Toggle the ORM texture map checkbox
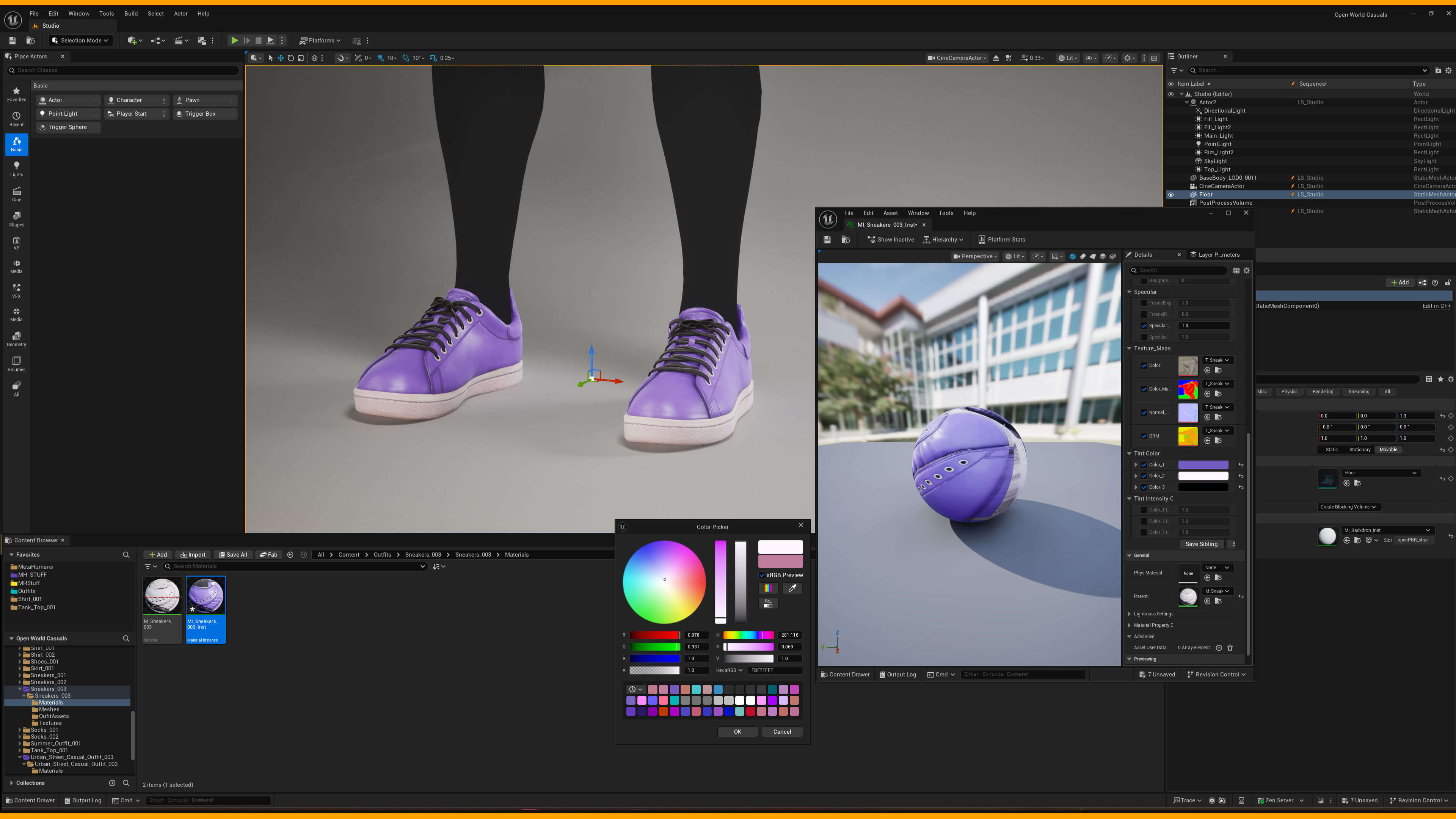 (x=1144, y=436)
